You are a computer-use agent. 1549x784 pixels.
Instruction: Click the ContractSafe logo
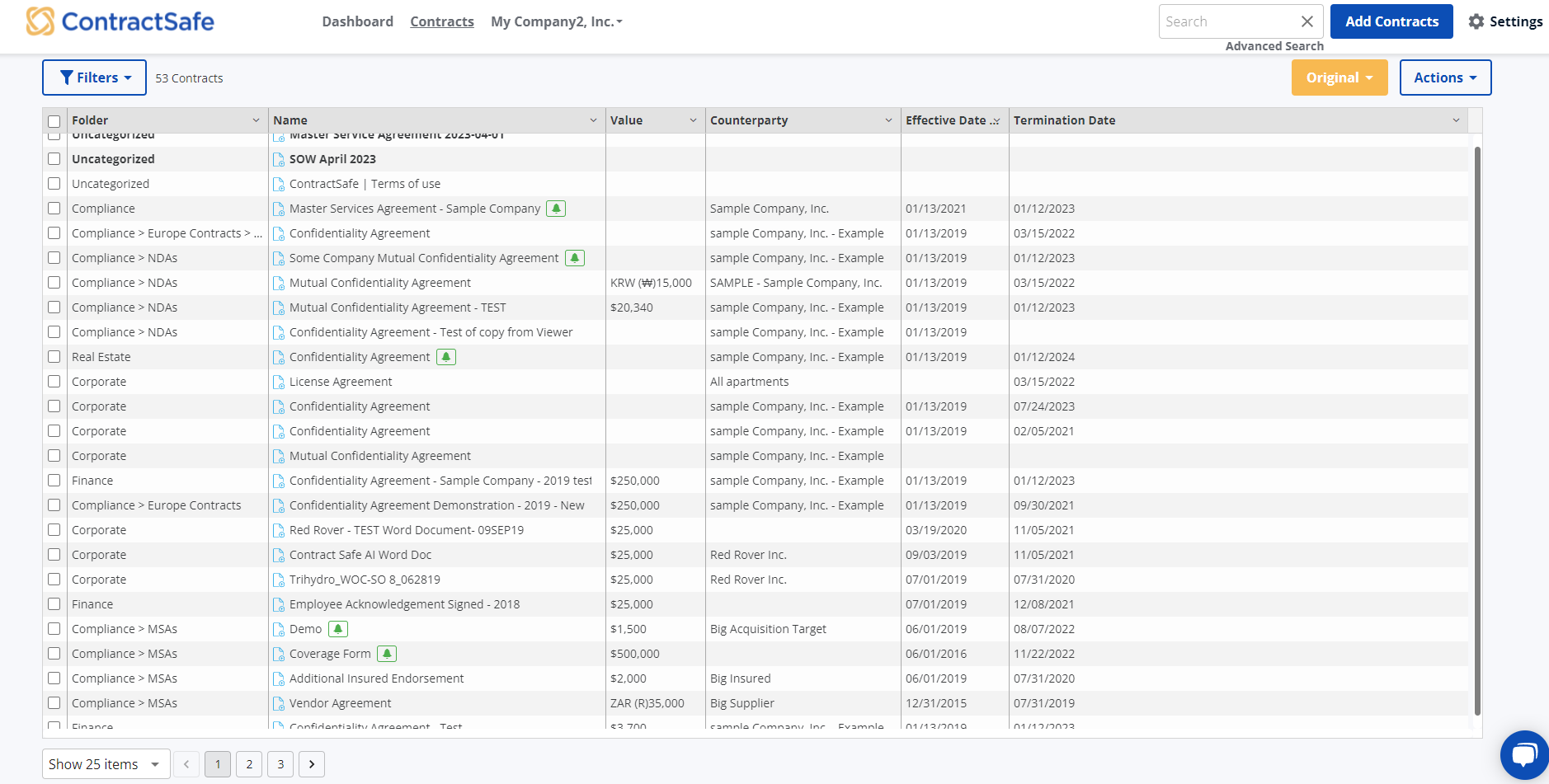[120, 21]
